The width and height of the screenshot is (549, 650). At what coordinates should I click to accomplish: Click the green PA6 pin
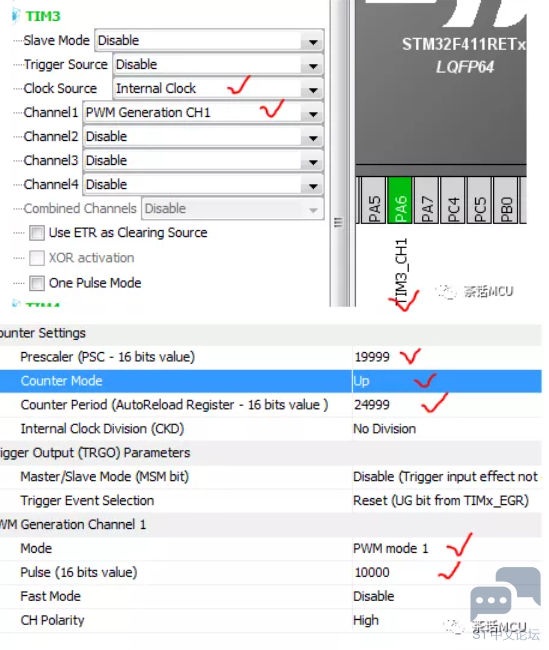pyautogui.click(x=400, y=201)
